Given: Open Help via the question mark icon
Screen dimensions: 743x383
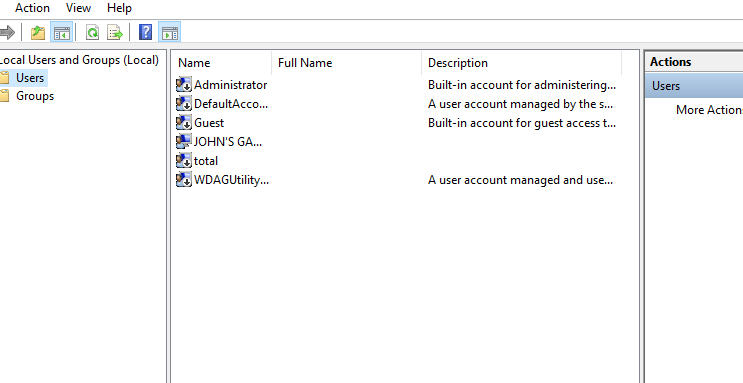Looking at the screenshot, I should (x=145, y=32).
